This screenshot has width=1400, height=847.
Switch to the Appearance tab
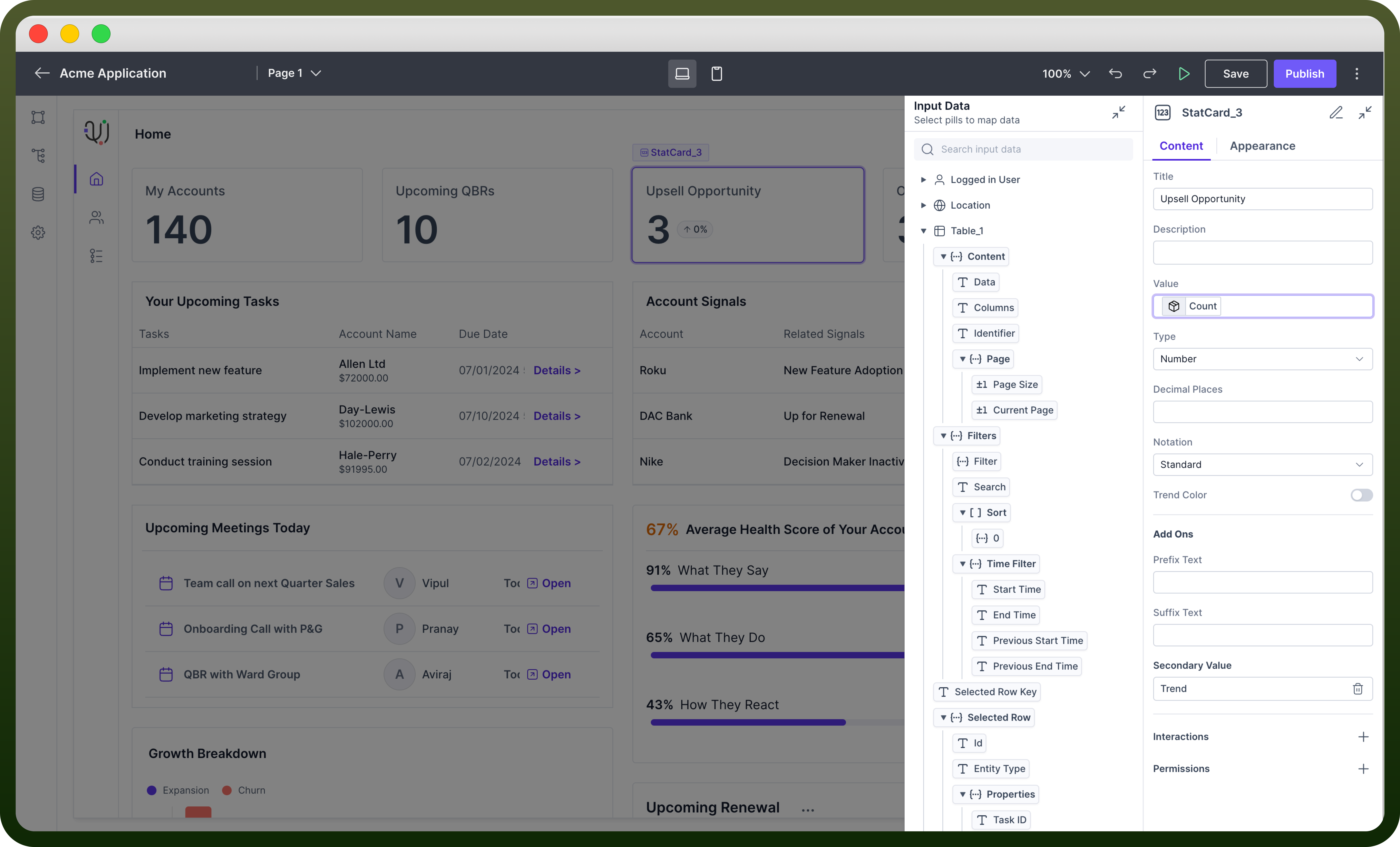pyautogui.click(x=1262, y=146)
